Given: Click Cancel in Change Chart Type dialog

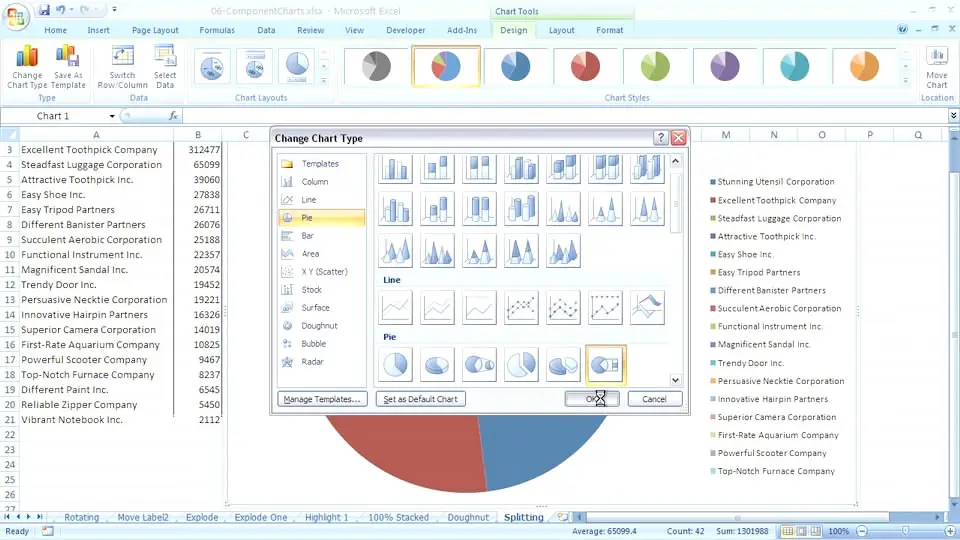Looking at the screenshot, I should click(x=654, y=399).
